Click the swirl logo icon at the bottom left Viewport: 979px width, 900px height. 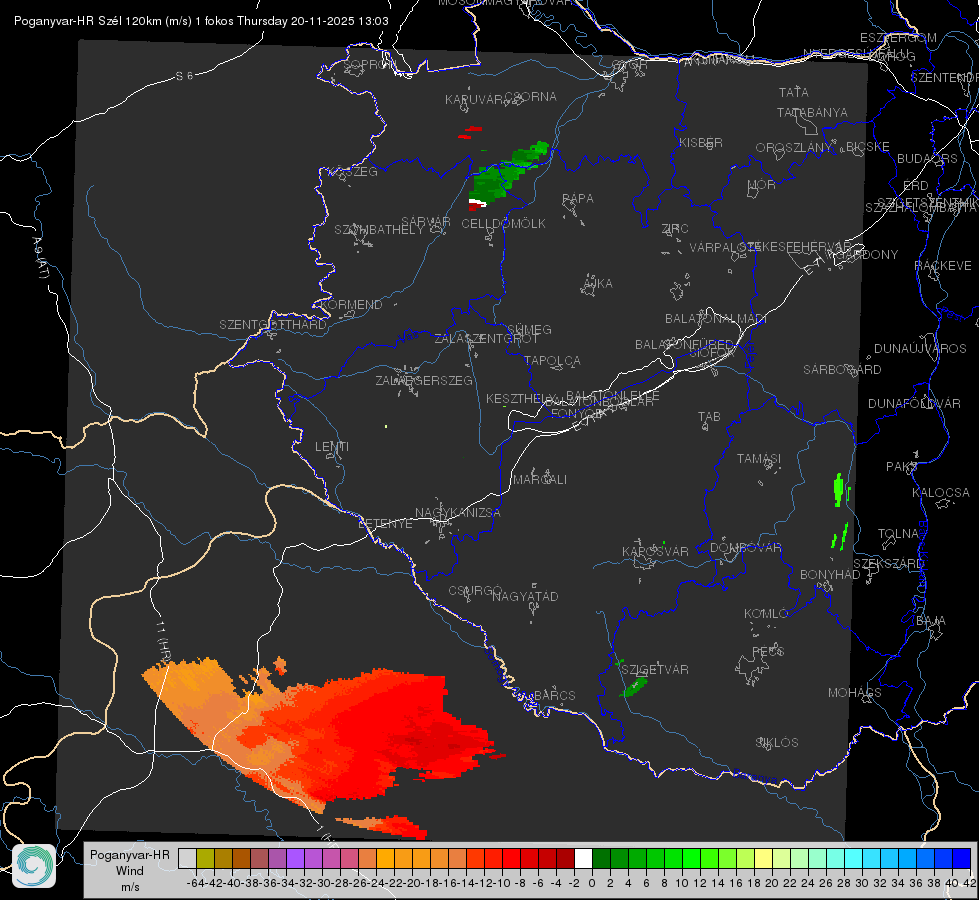34,866
